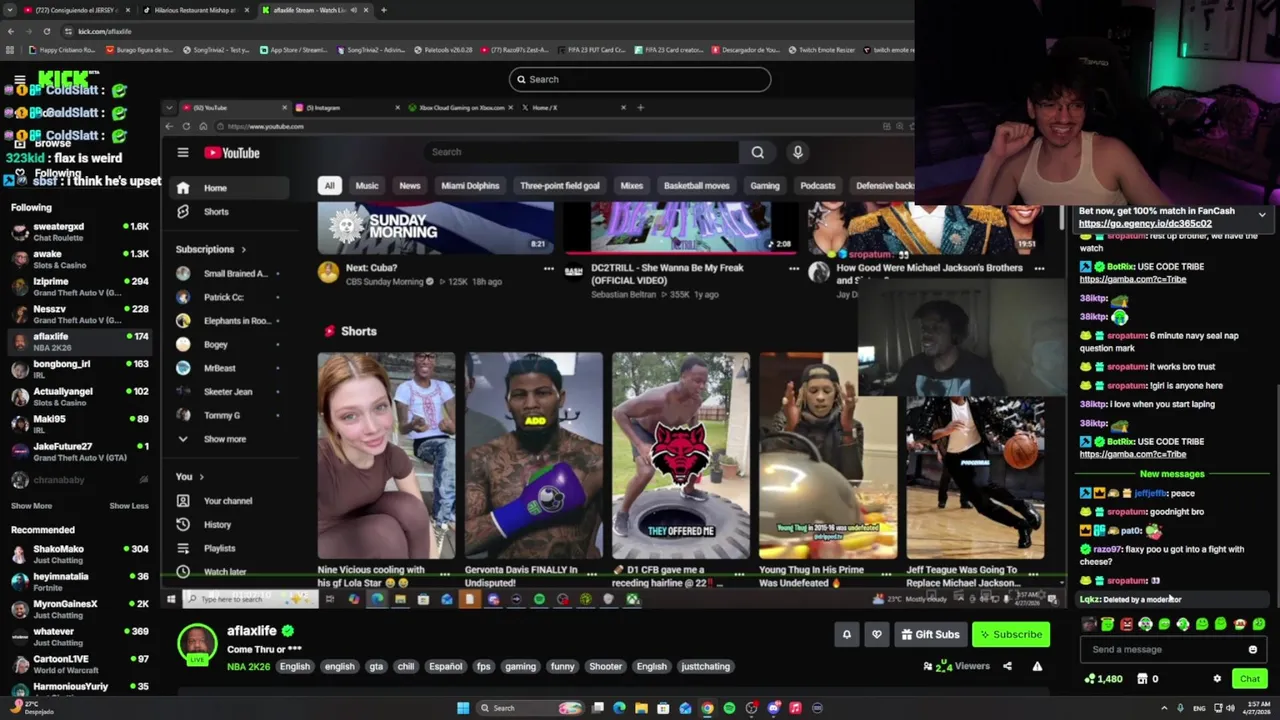Open the system tray hidden icons chevron
The image size is (1280, 720).
[x=1165, y=708]
